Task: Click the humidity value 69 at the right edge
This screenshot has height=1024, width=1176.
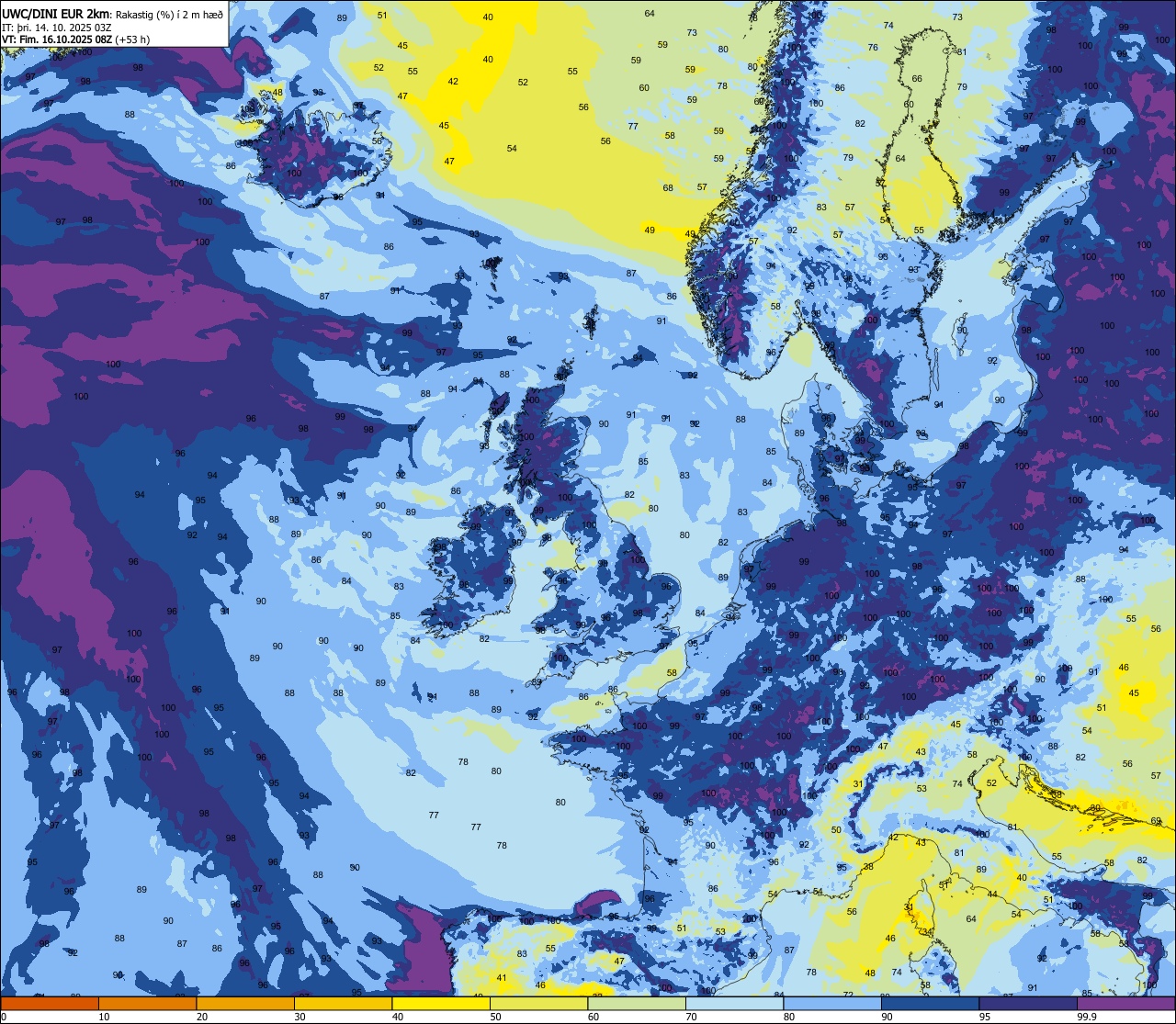Action: (1156, 821)
